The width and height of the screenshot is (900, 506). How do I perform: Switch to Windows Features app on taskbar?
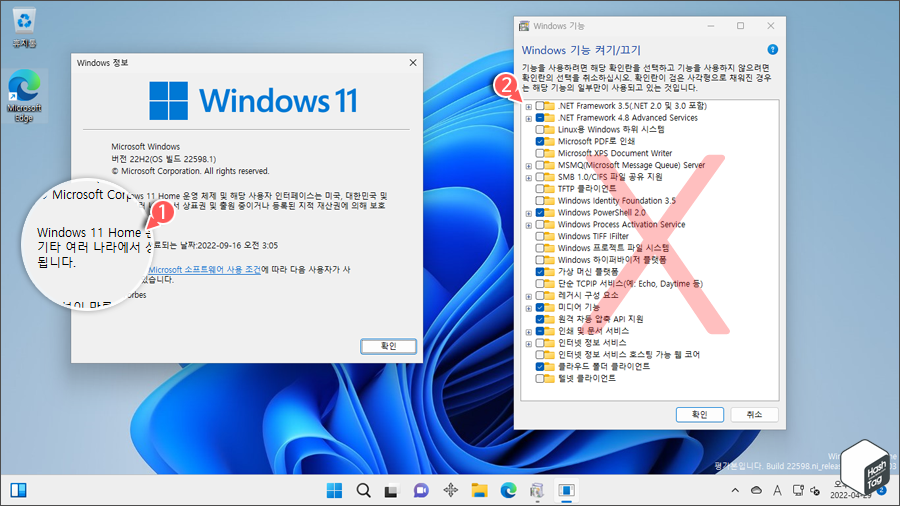click(x=537, y=490)
